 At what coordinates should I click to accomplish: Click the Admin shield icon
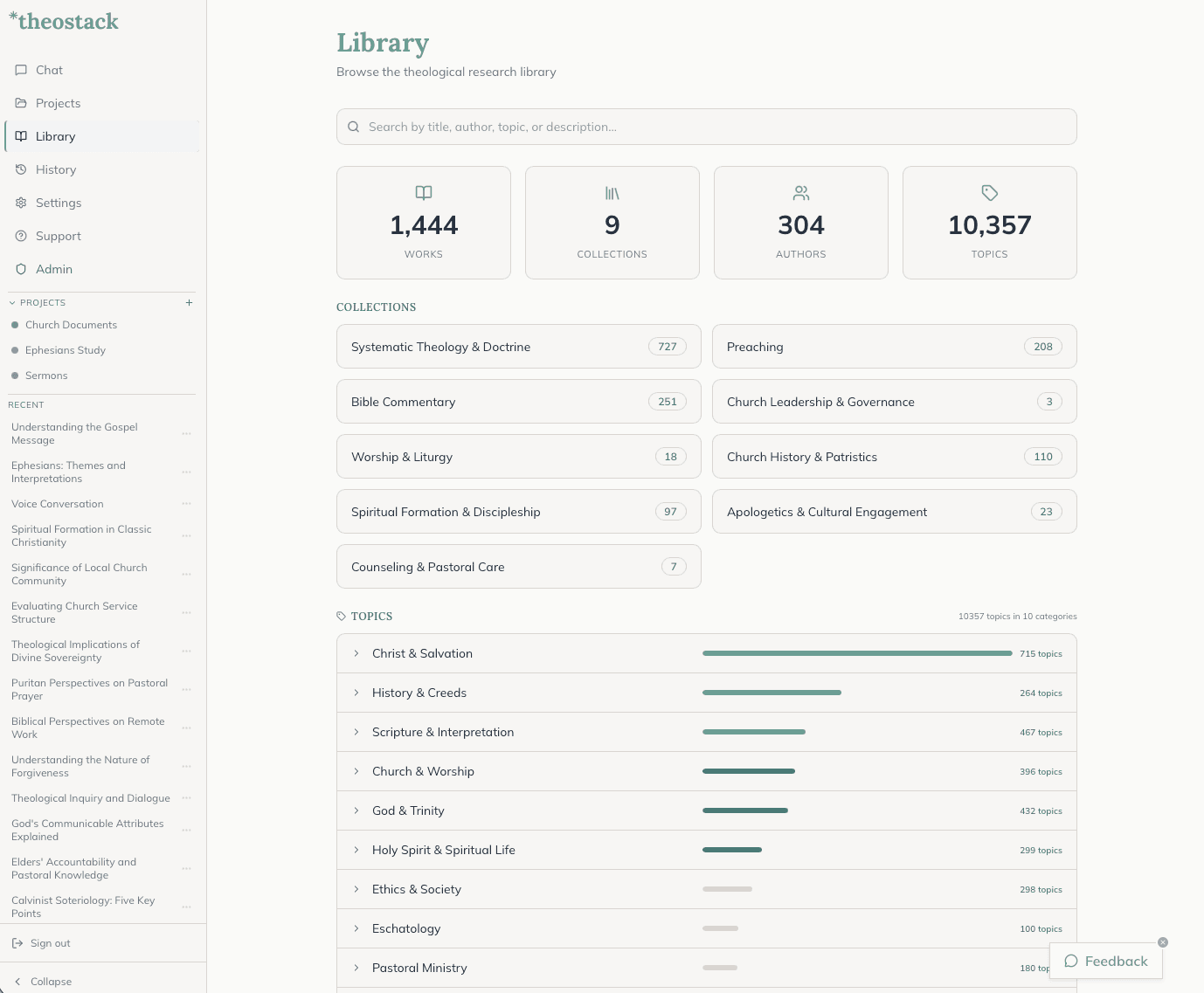point(21,269)
